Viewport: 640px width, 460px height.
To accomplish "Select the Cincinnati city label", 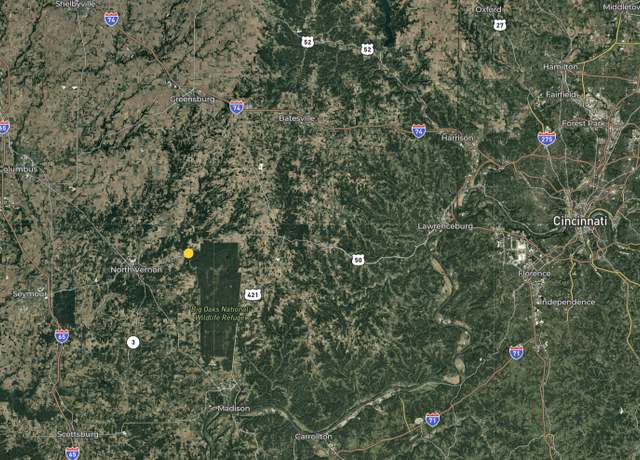I will click(x=580, y=221).
